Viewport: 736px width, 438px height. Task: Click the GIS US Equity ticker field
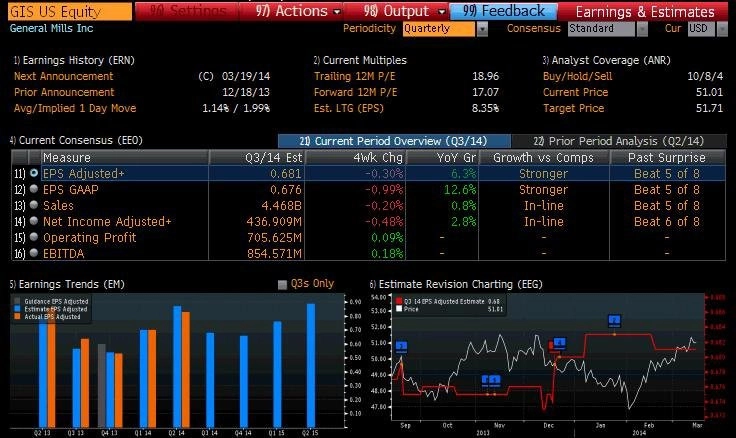[x=70, y=11]
